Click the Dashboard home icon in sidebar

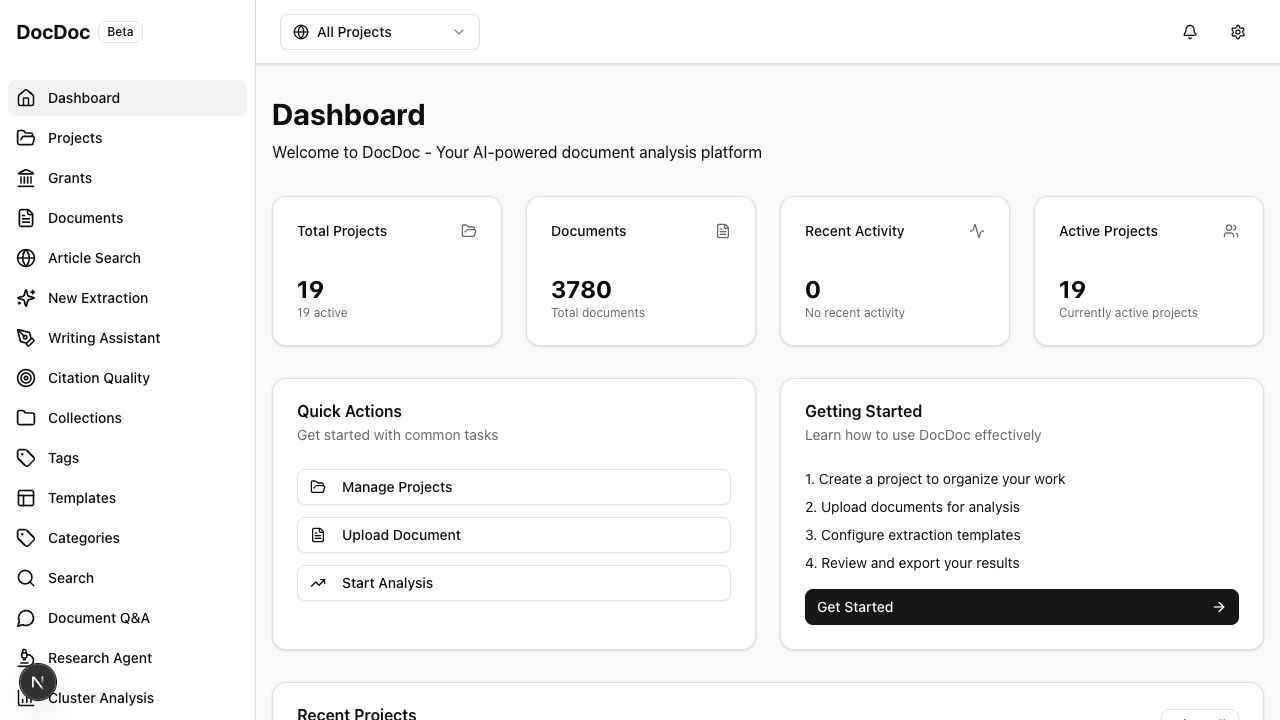[x=27, y=98]
